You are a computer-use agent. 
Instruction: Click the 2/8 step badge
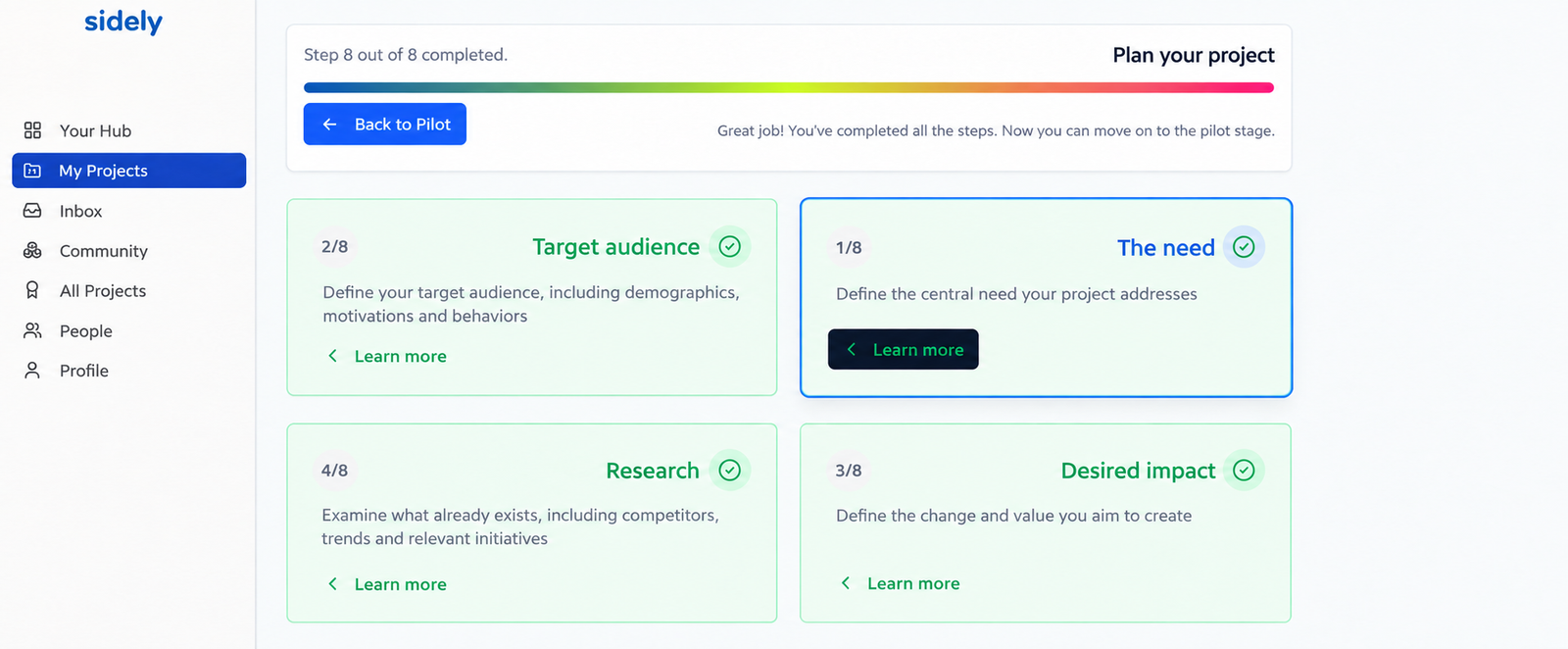pyautogui.click(x=335, y=247)
